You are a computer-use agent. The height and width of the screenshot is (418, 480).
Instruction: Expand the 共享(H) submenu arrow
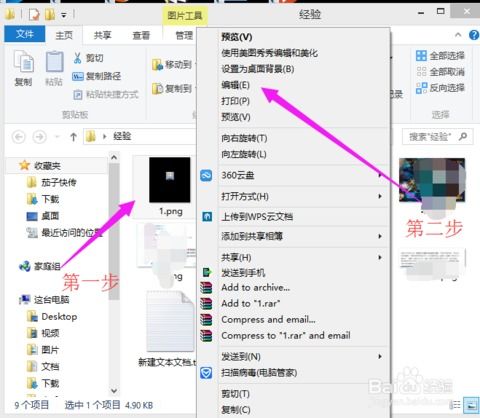click(x=380, y=257)
